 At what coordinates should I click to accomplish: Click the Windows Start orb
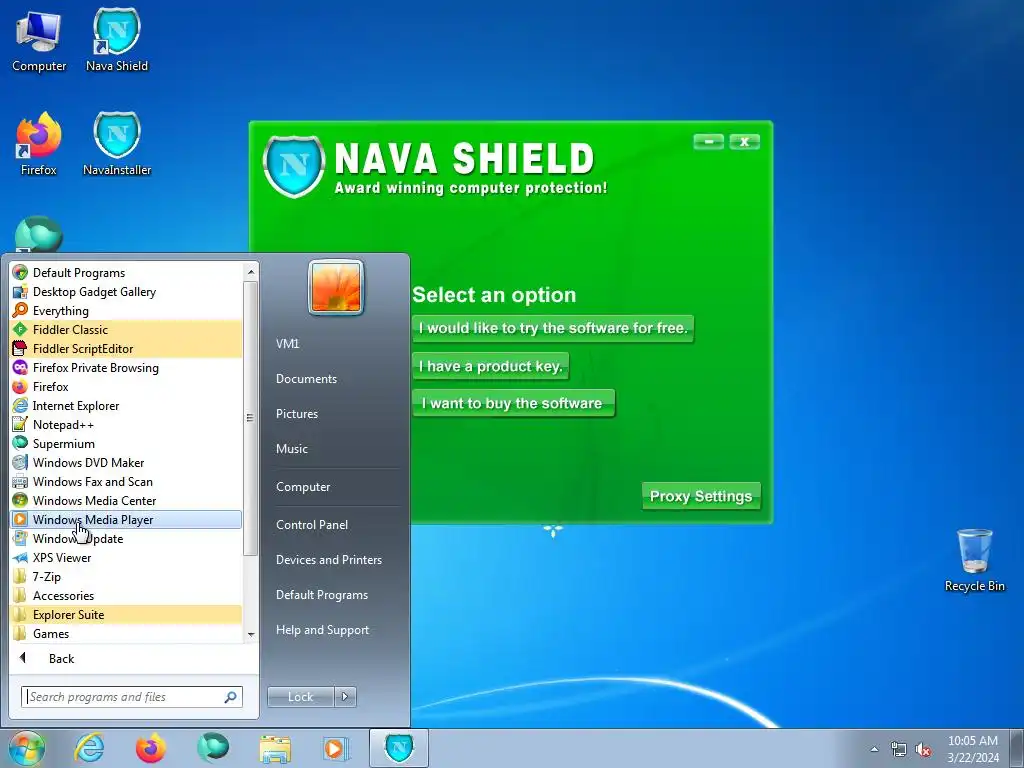click(27, 748)
